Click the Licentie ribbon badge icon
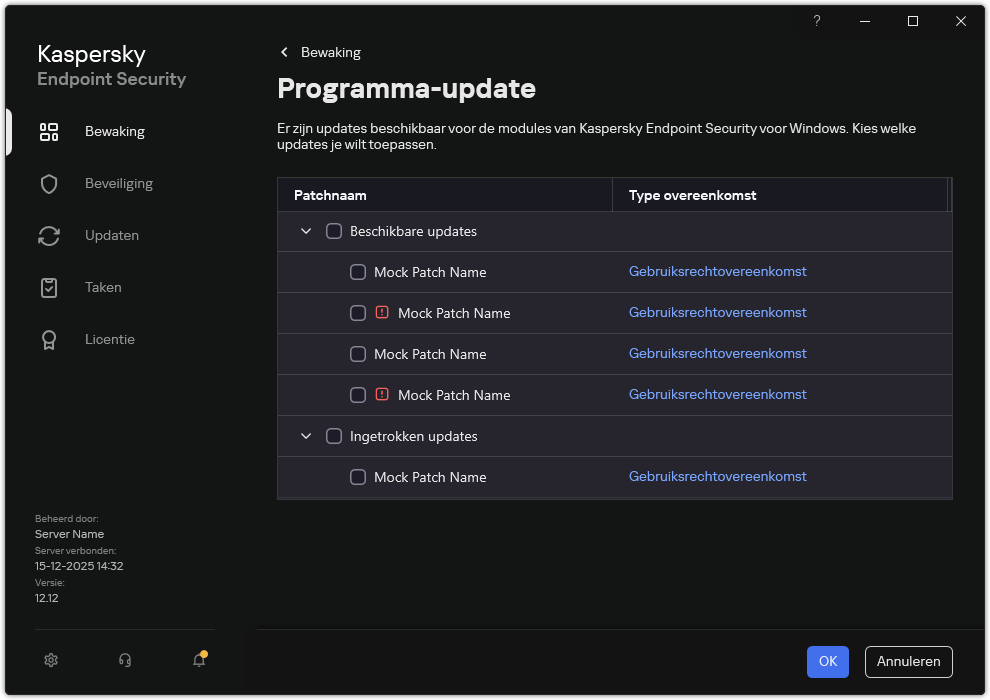 pyautogui.click(x=49, y=340)
